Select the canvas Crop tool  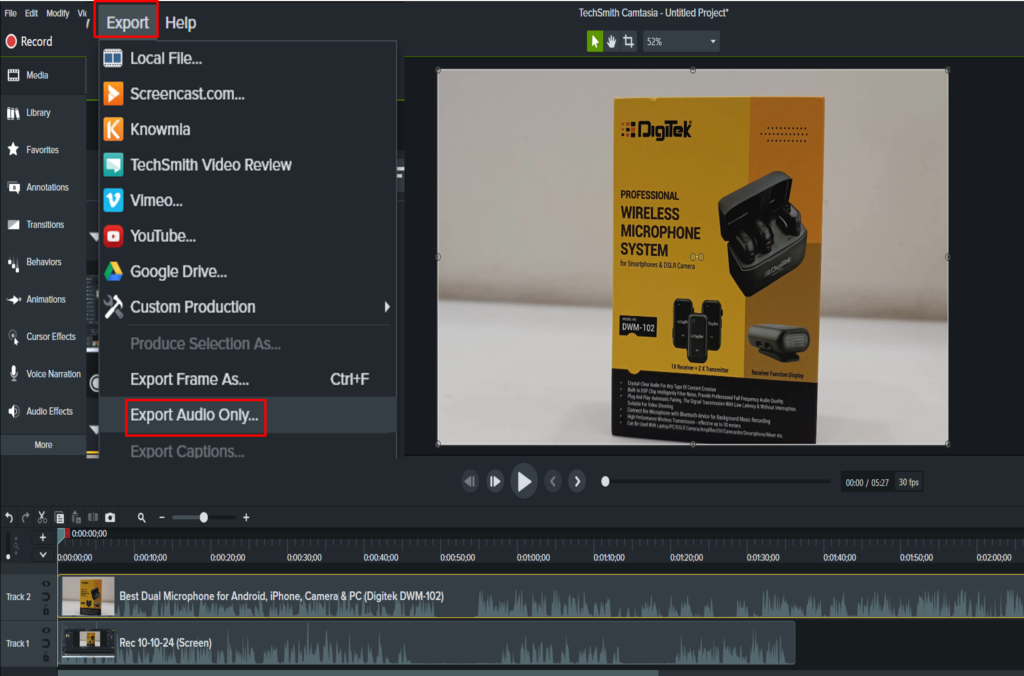coord(628,41)
